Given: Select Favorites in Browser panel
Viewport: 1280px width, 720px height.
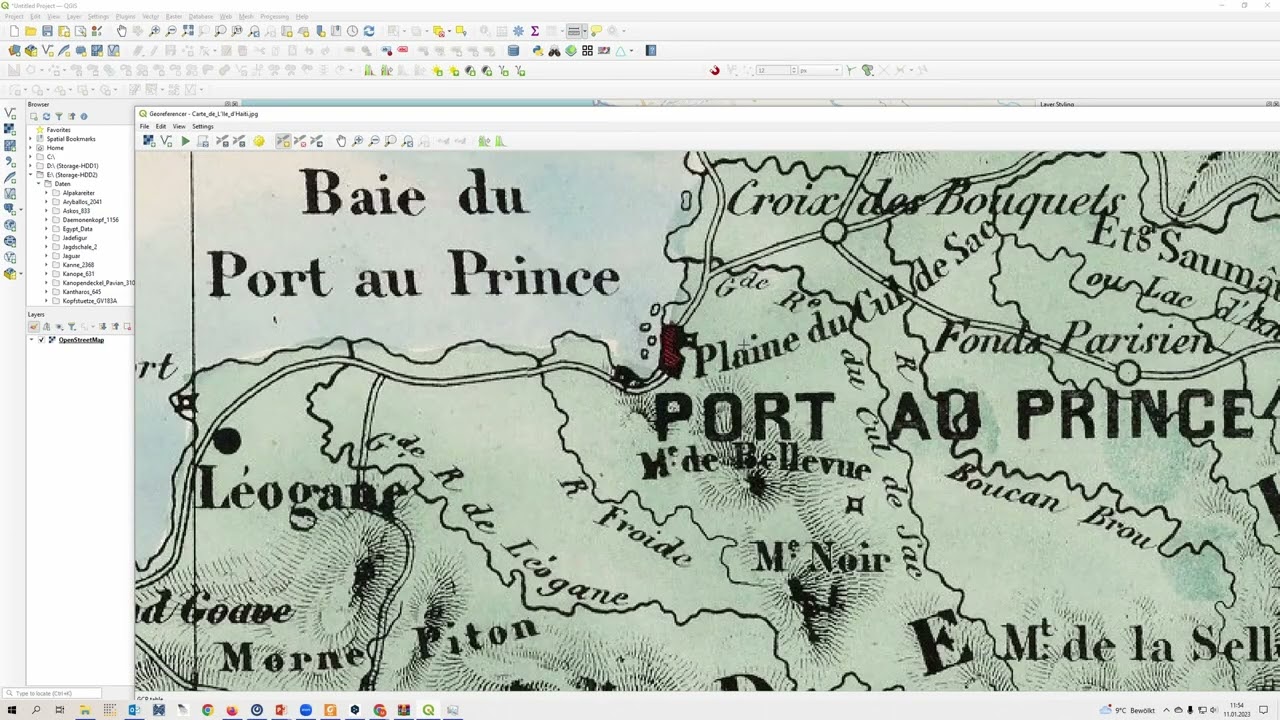Looking at the screenshot, I should [58, 130].
